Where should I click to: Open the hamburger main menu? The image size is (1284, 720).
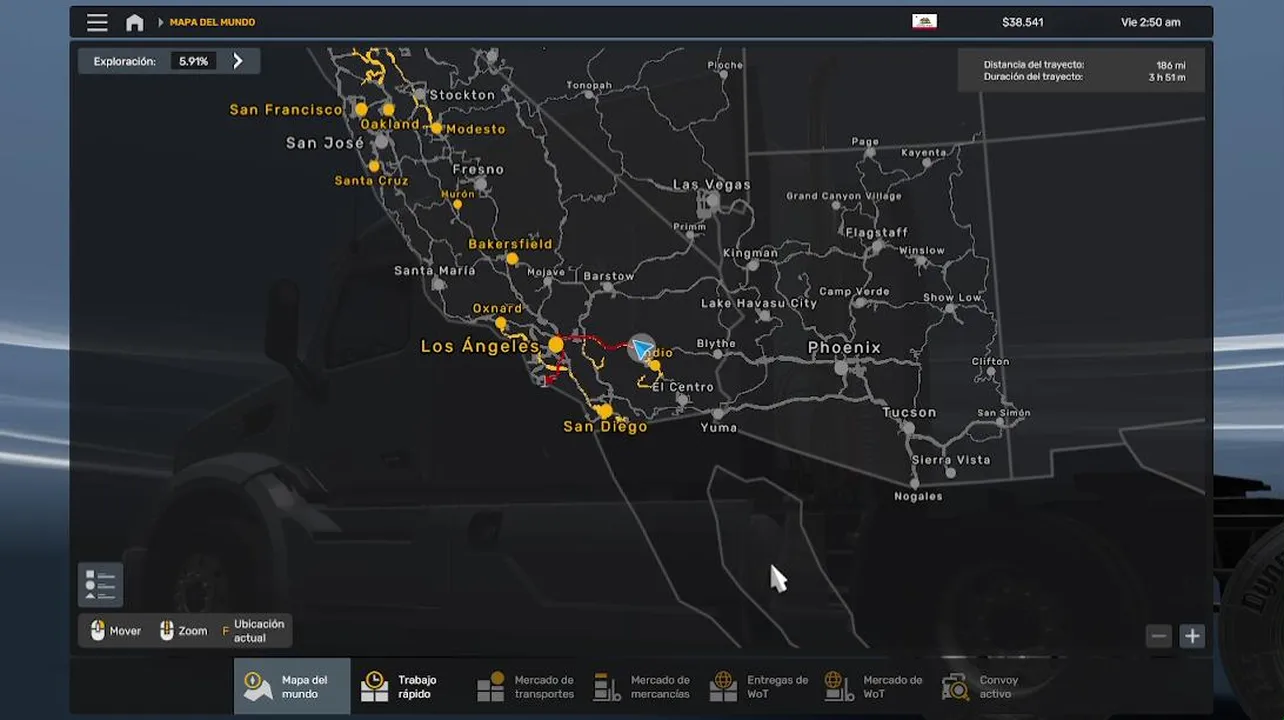coord(97,22)
